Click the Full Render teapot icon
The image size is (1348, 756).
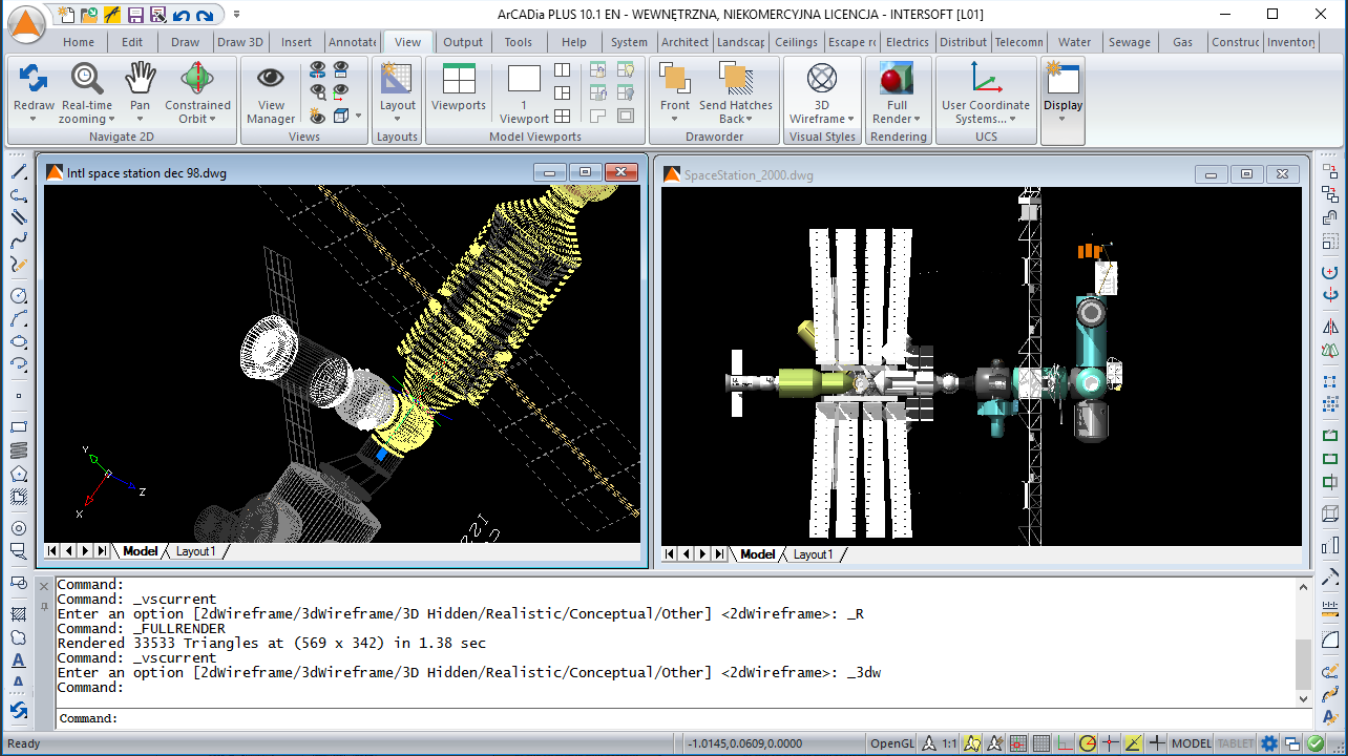(x=896, y=79)
